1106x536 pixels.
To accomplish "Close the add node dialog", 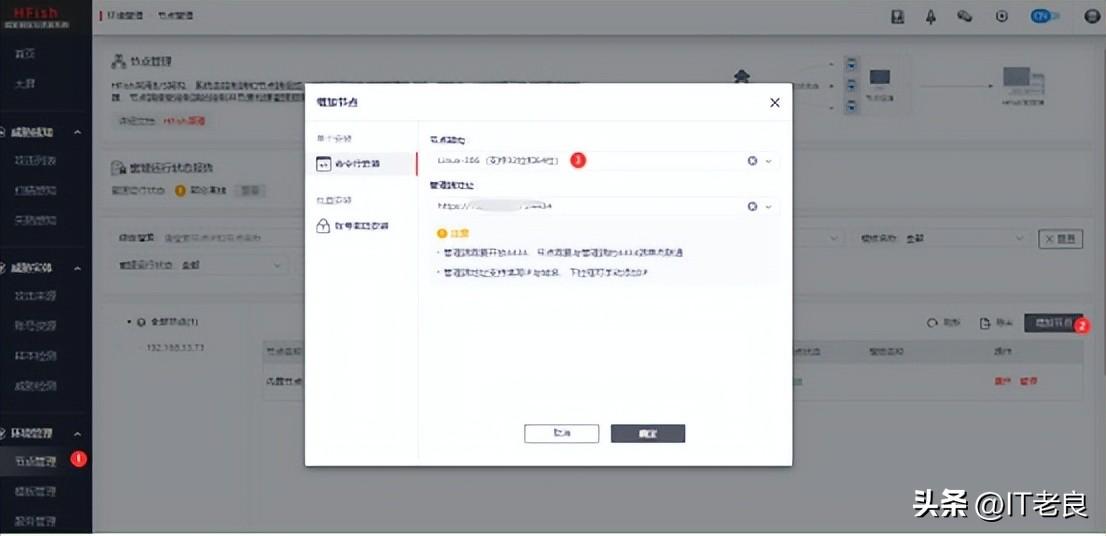I will click(774, 103).
